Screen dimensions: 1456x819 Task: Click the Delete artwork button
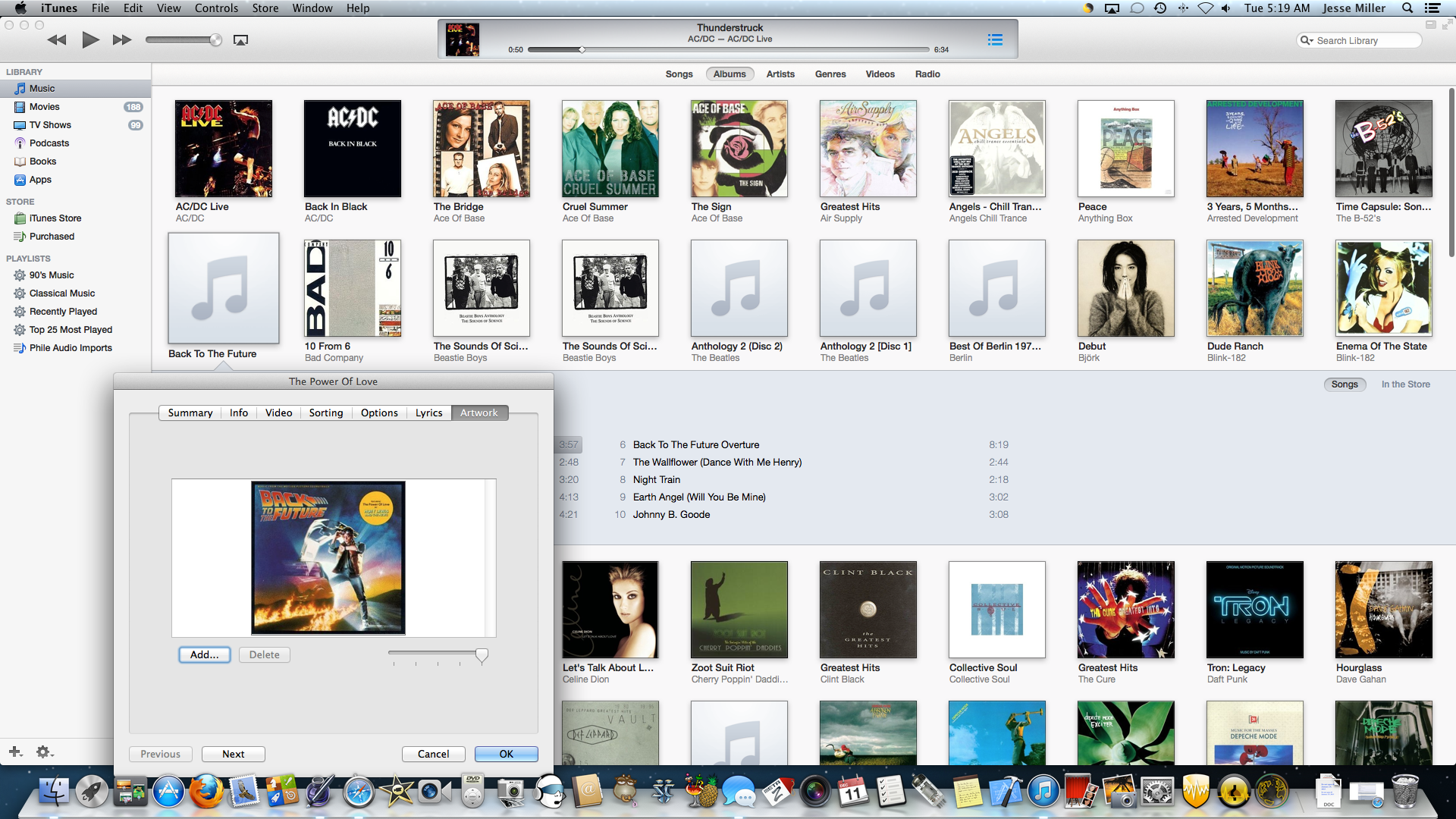265,654
